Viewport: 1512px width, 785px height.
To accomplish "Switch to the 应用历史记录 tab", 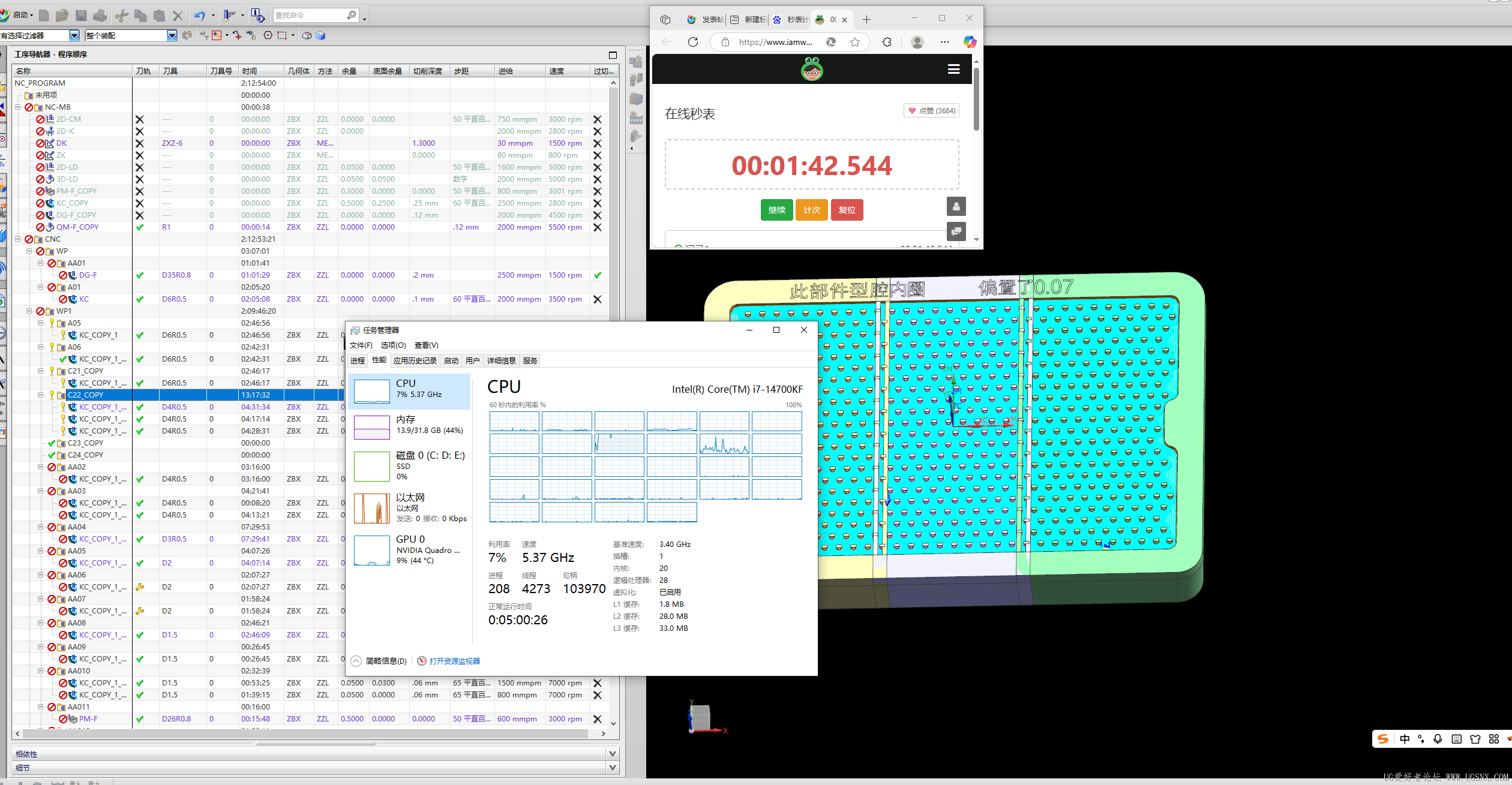I will click(415, 361).
